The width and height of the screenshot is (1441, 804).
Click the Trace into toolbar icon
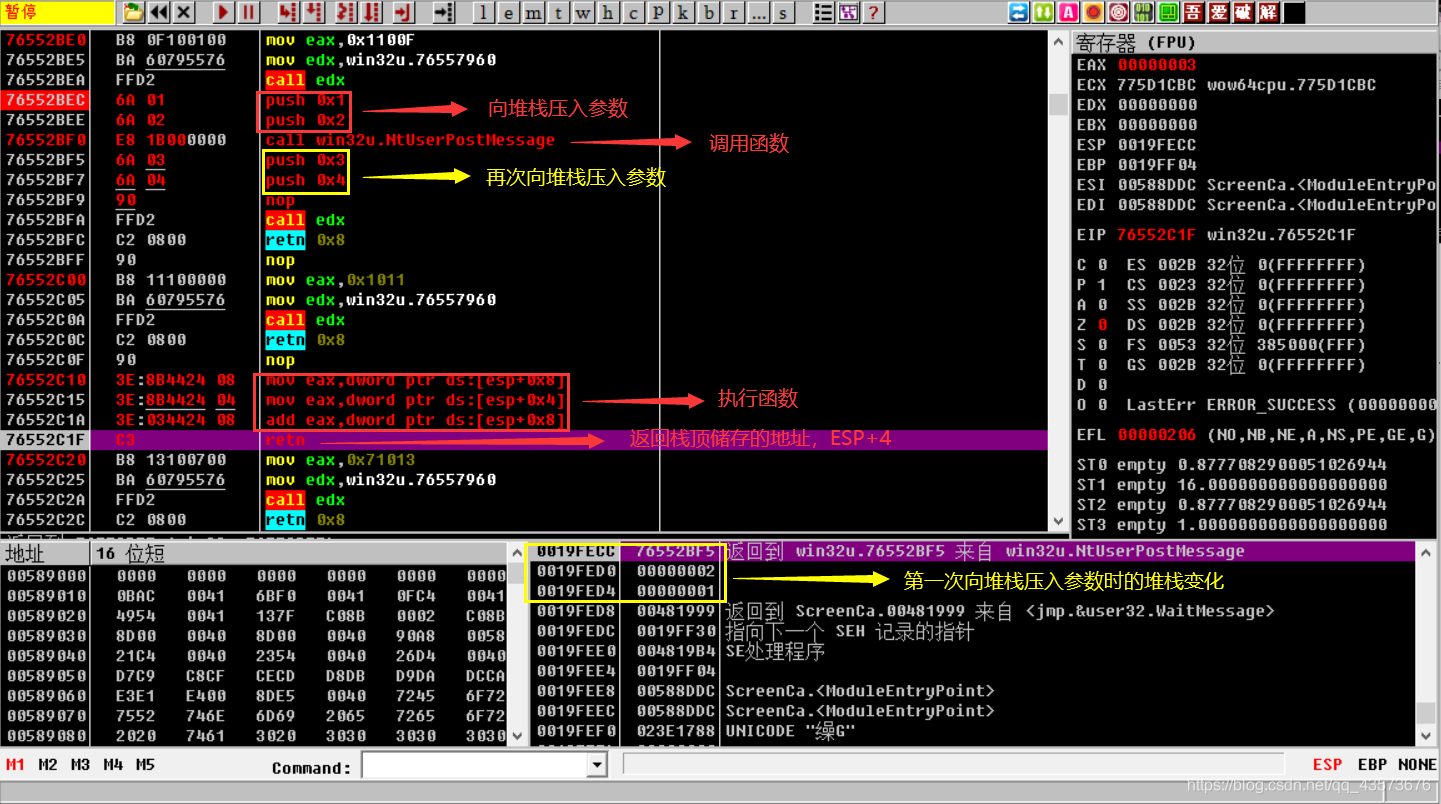tap(346, 13)
